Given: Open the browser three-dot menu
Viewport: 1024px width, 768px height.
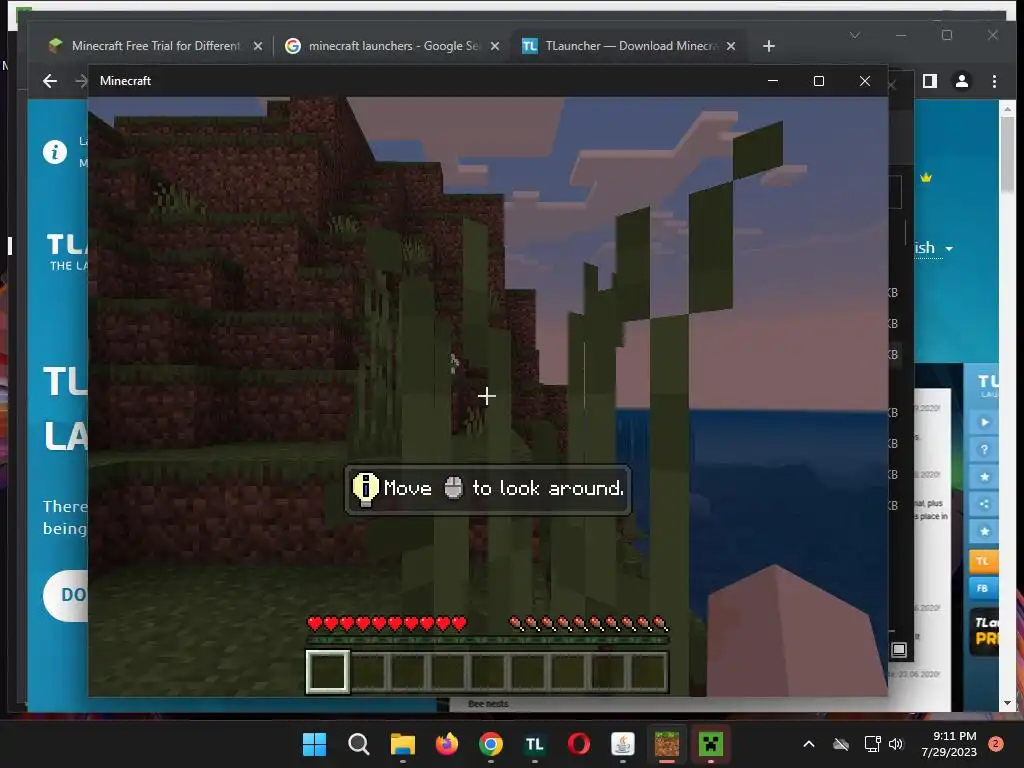Looking at the screenshot, I should point(994,81).
